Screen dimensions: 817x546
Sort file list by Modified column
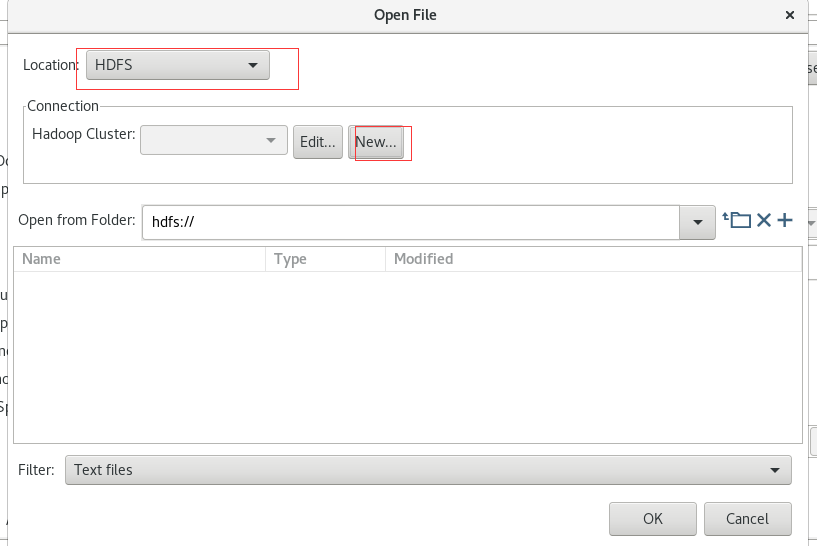593,259
